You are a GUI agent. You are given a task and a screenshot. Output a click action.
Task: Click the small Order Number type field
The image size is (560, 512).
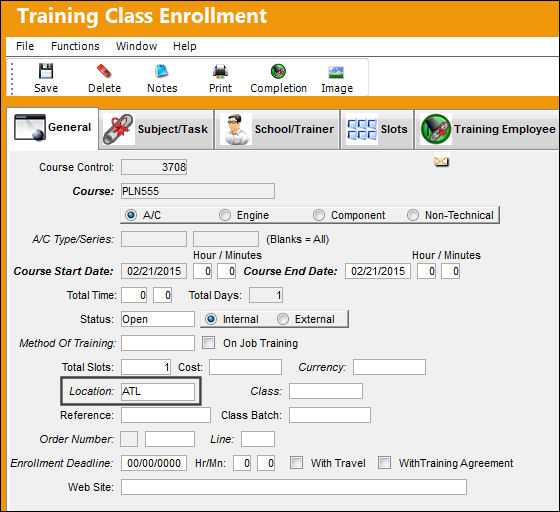[129, 439]
